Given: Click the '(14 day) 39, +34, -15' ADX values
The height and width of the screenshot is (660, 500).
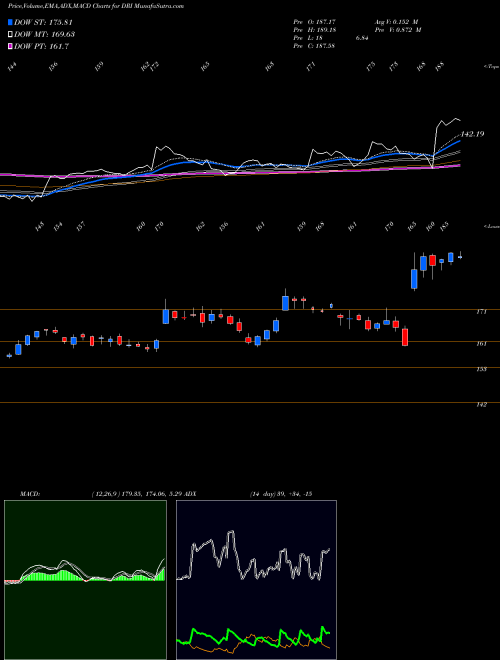Looking at the screenshot, I should (281, 494).
